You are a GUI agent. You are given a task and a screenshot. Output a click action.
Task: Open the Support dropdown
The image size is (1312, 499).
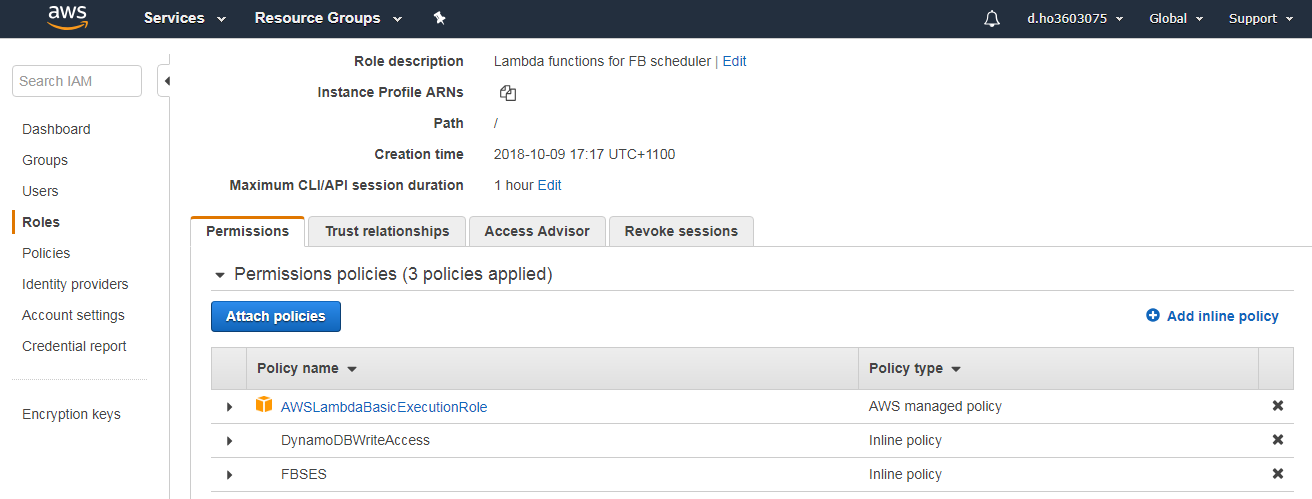[1260, 18]
